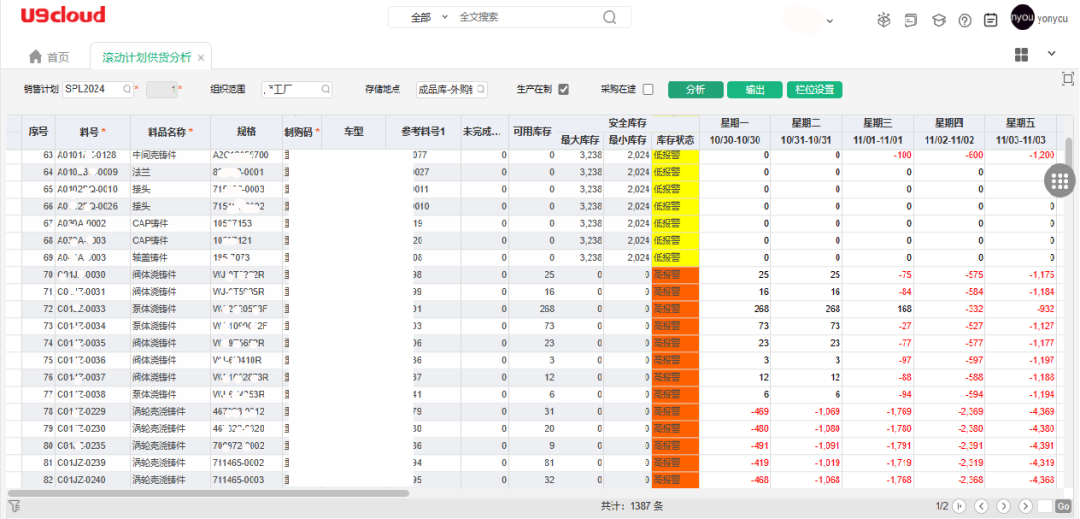The width and height of the screenshot is (1080, 519).
Task: Click the orange 高报警 cell in row 70
Action: click(x=676, y=275)
